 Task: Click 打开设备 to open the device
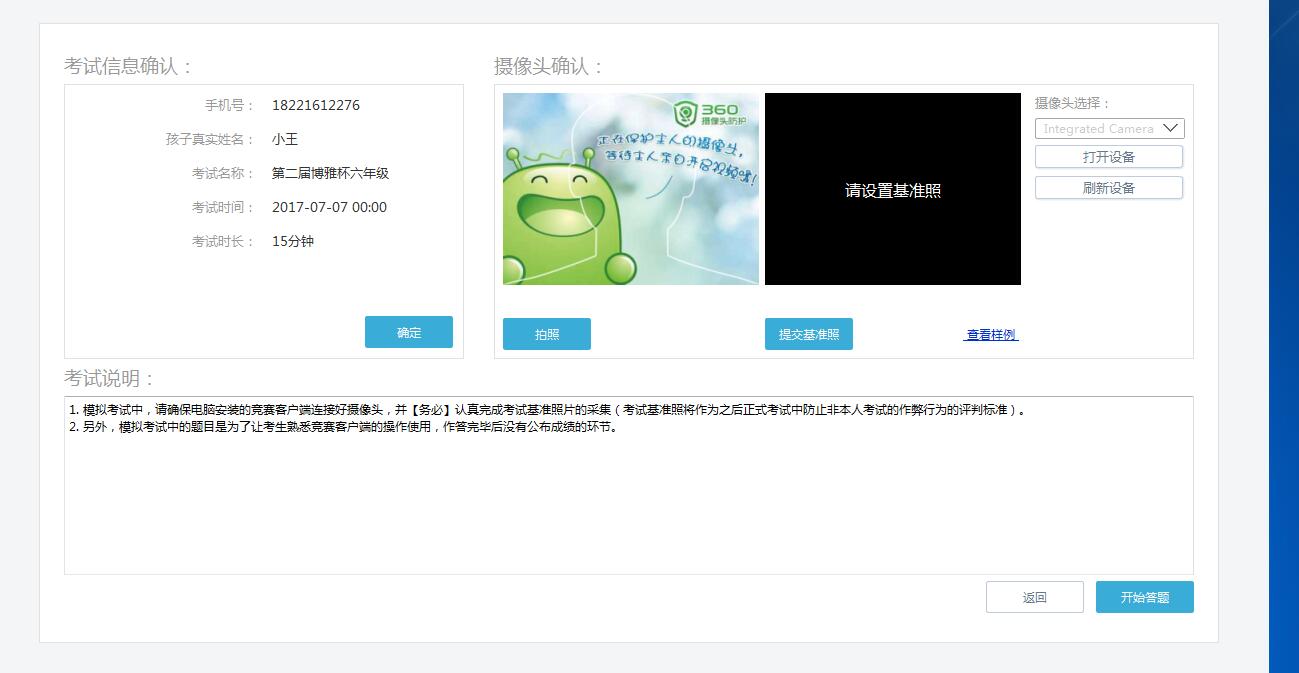(1108, 157)
